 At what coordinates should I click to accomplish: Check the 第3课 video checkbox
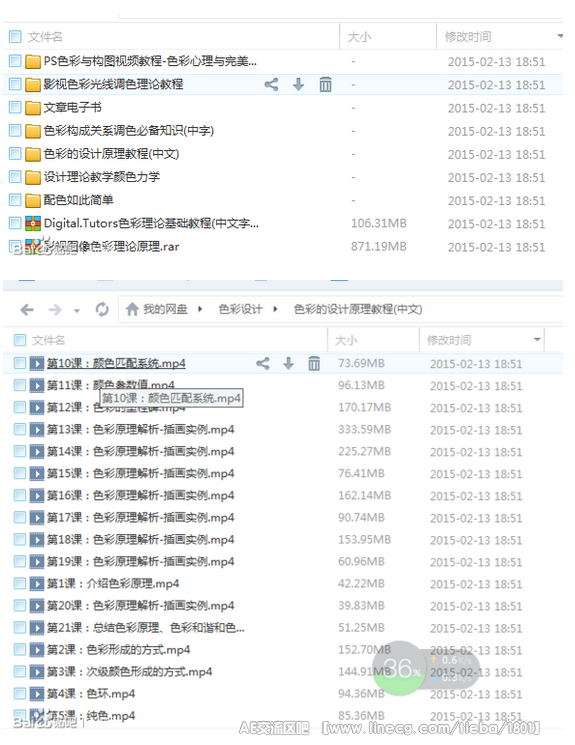point(19,671)
